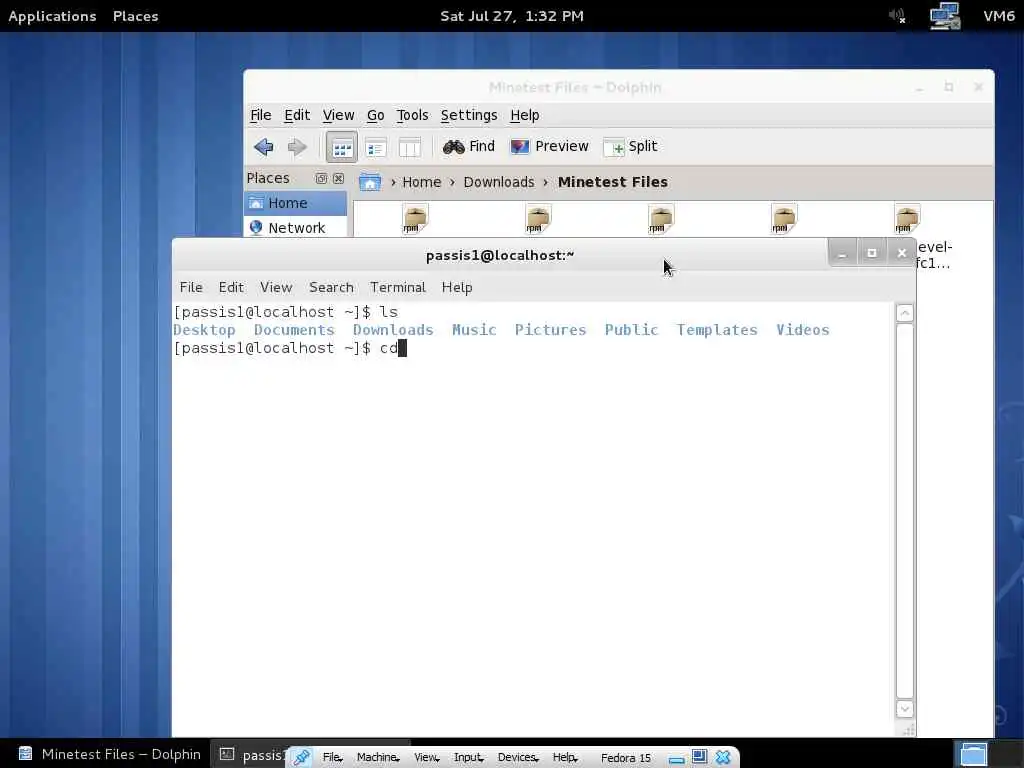Click Minetest Files in the breadcrumb path
The image size is (1024, 768).
pos(613,182)
